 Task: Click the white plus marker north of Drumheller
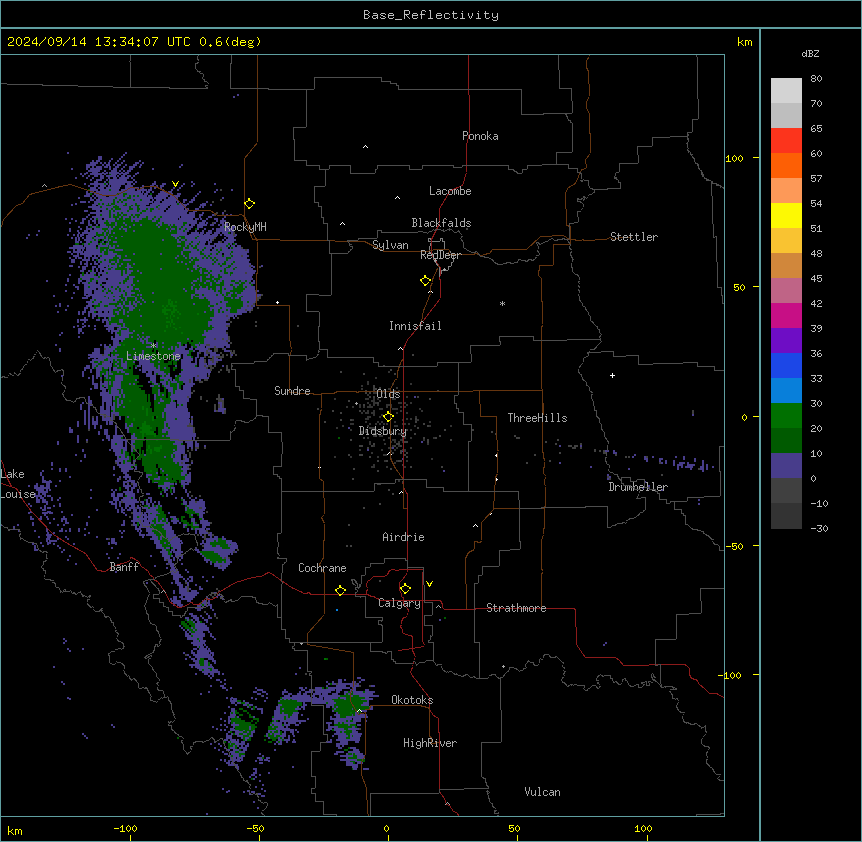pos(612,375)
